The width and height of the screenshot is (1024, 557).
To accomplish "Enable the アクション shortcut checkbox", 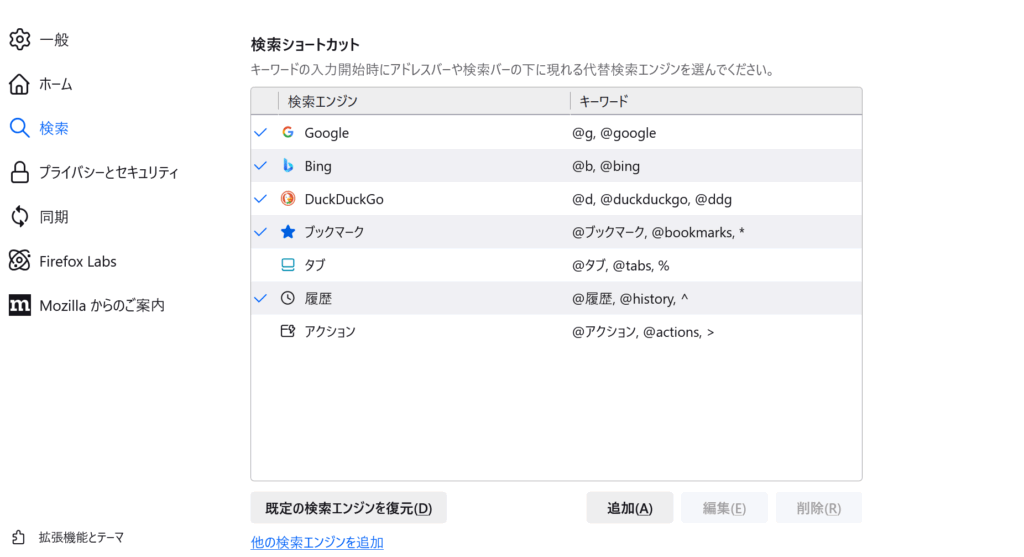I will click(x=262, y=331).
